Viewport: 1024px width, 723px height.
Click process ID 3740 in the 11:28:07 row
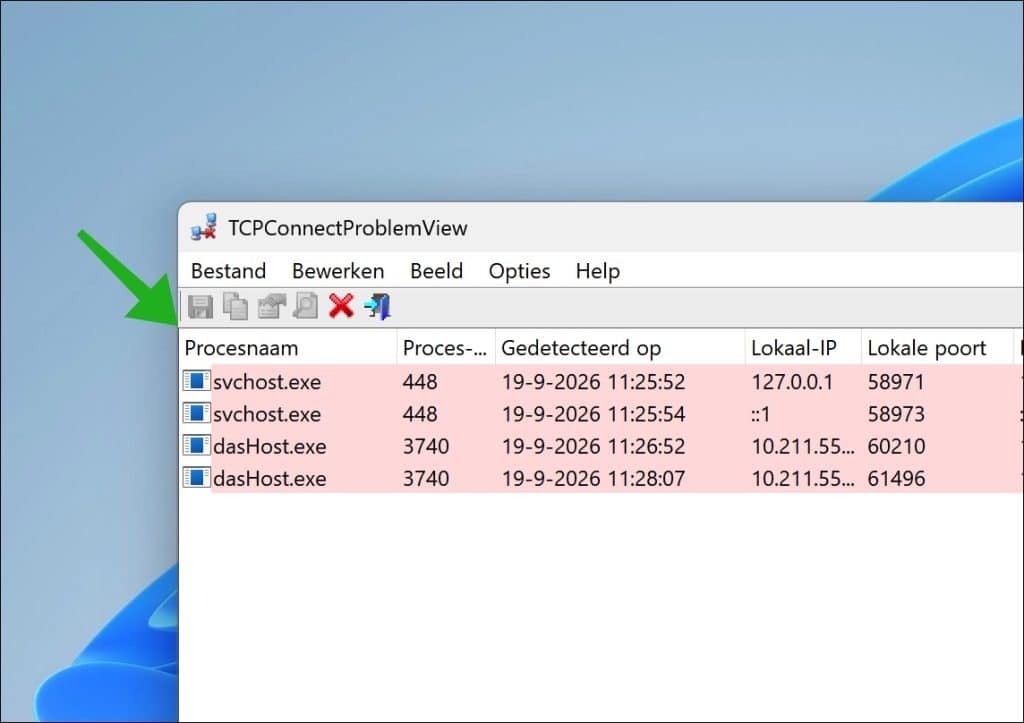click(x=426, y=478)
